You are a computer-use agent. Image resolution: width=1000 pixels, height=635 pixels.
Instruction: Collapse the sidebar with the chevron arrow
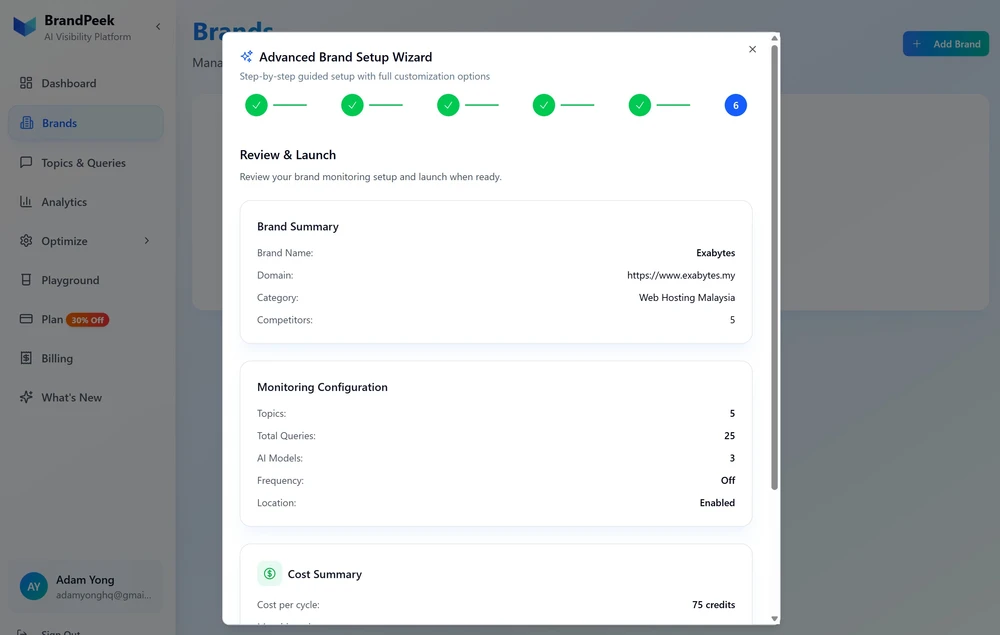tap(158, 27)
